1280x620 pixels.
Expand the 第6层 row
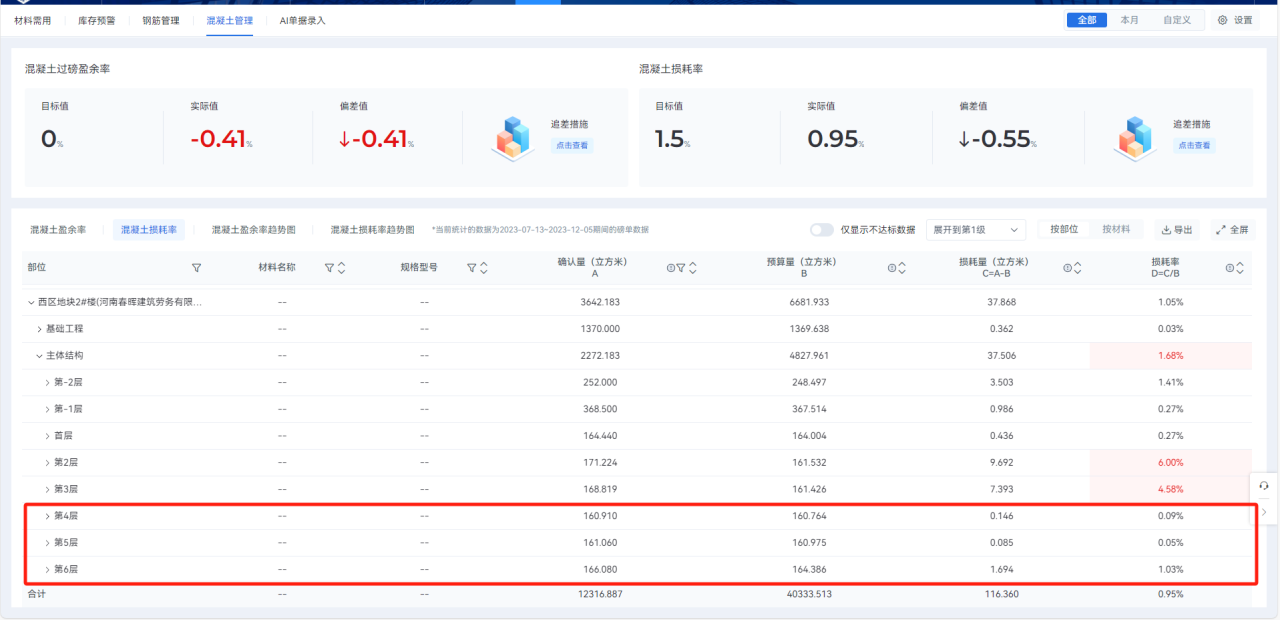click(x=47, y=569)
